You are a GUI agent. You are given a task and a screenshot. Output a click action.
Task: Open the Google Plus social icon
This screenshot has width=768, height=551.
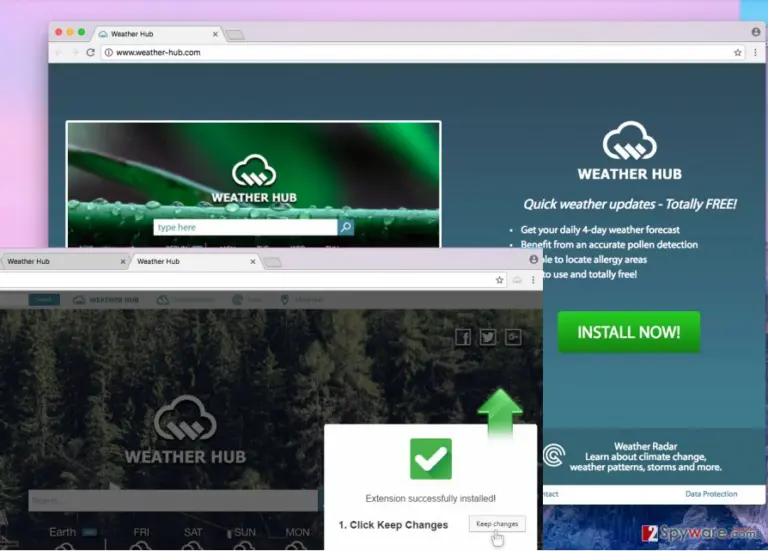coord(513,337)
